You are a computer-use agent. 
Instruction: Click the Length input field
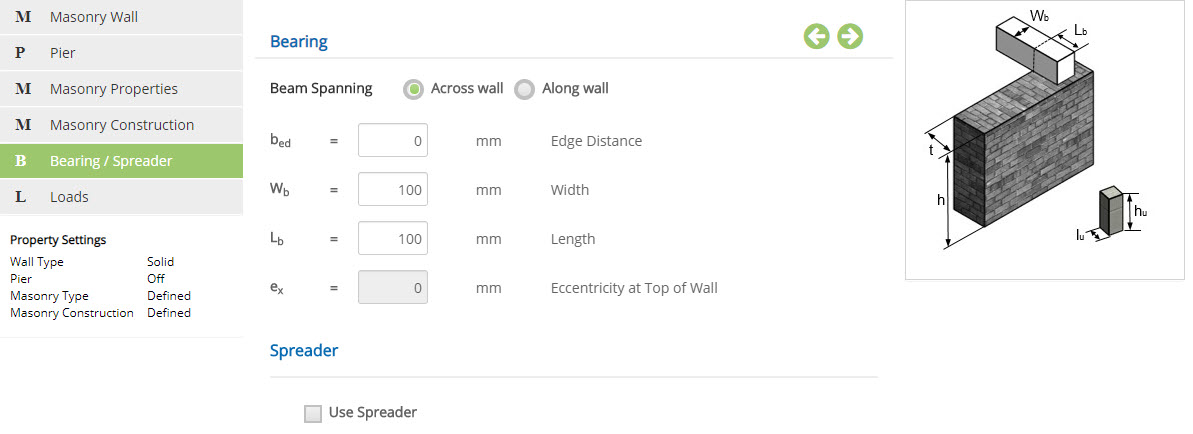393,239
